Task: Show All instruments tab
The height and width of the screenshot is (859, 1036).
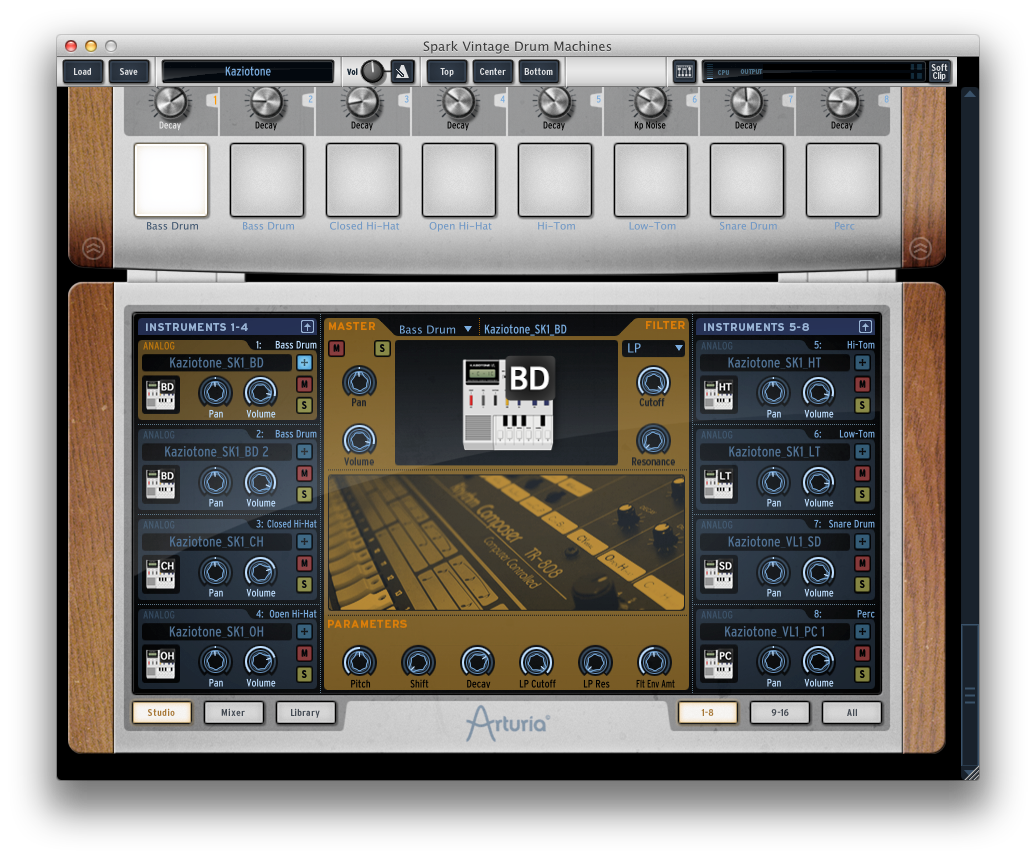Action: pos(852,712)
